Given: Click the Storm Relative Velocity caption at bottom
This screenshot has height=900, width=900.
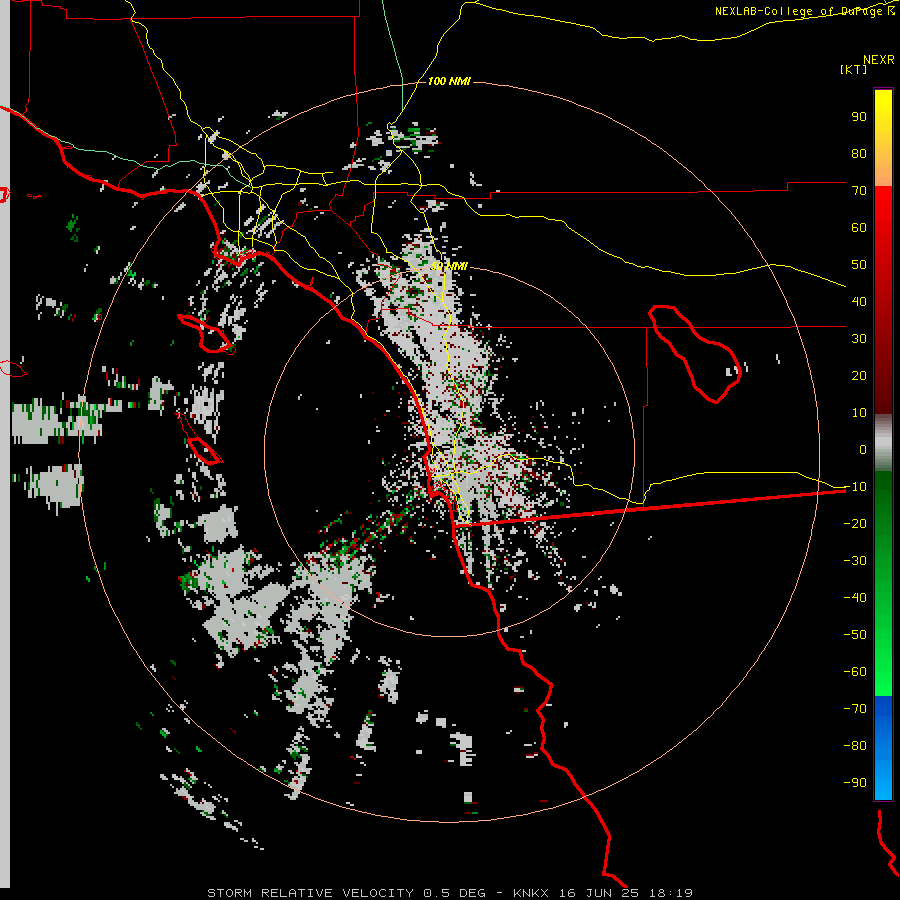Looking at the screenshot, I should (449, 893).
